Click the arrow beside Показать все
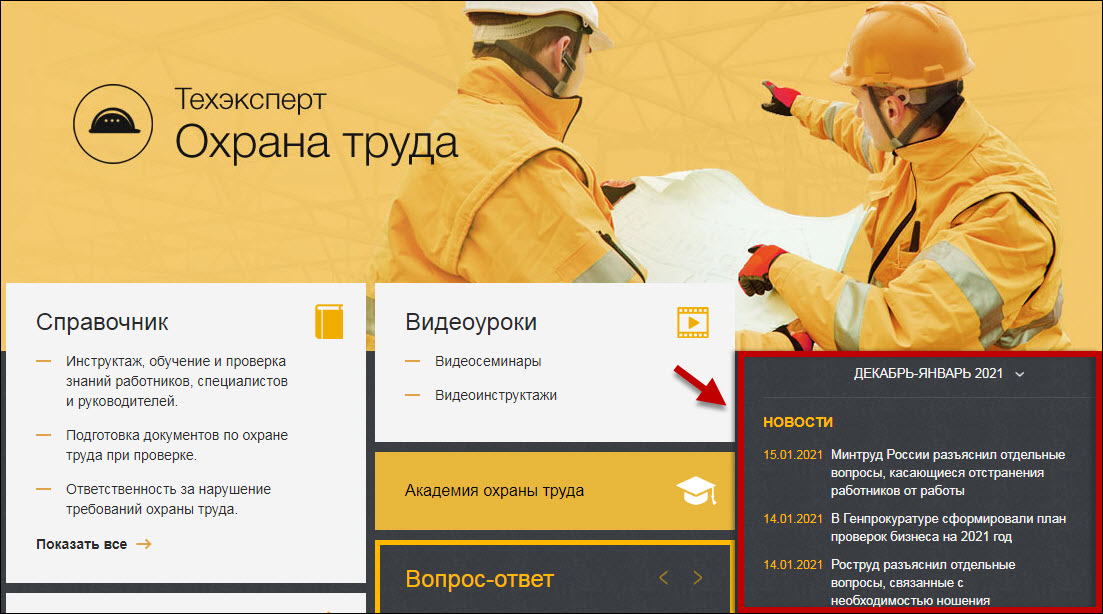This screenshot has width=1103, height=614. [144, 544]
